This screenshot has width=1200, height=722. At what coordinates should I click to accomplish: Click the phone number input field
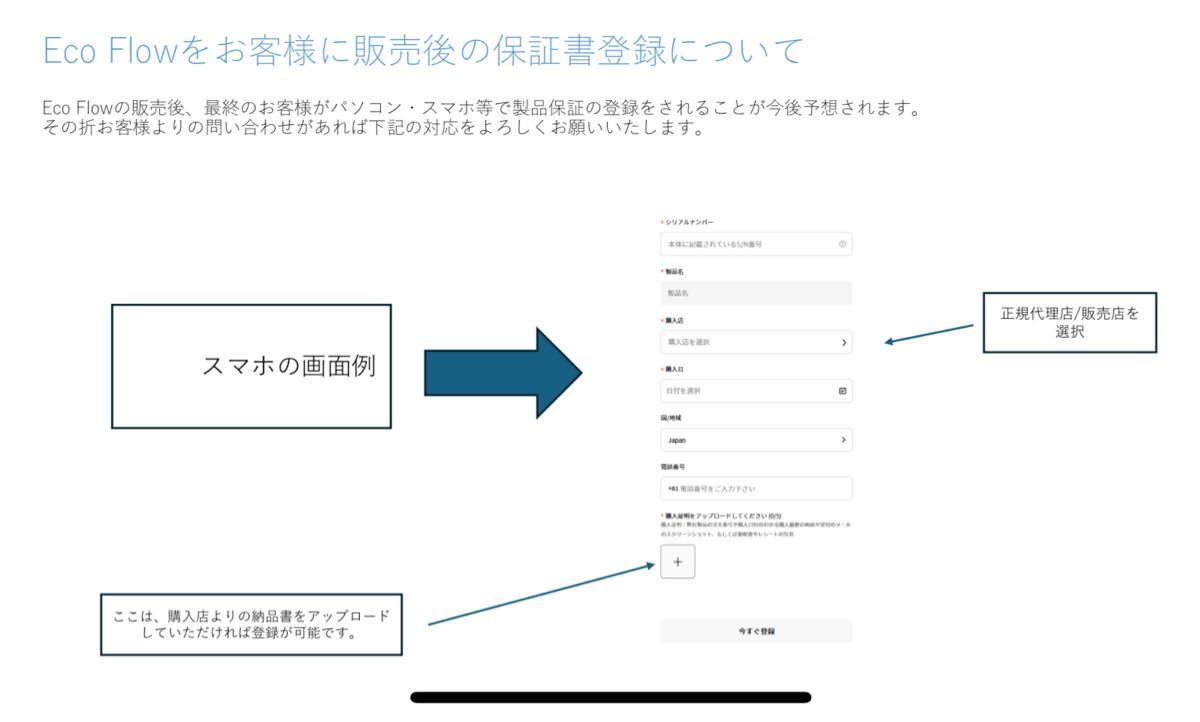tap(756, 489)
